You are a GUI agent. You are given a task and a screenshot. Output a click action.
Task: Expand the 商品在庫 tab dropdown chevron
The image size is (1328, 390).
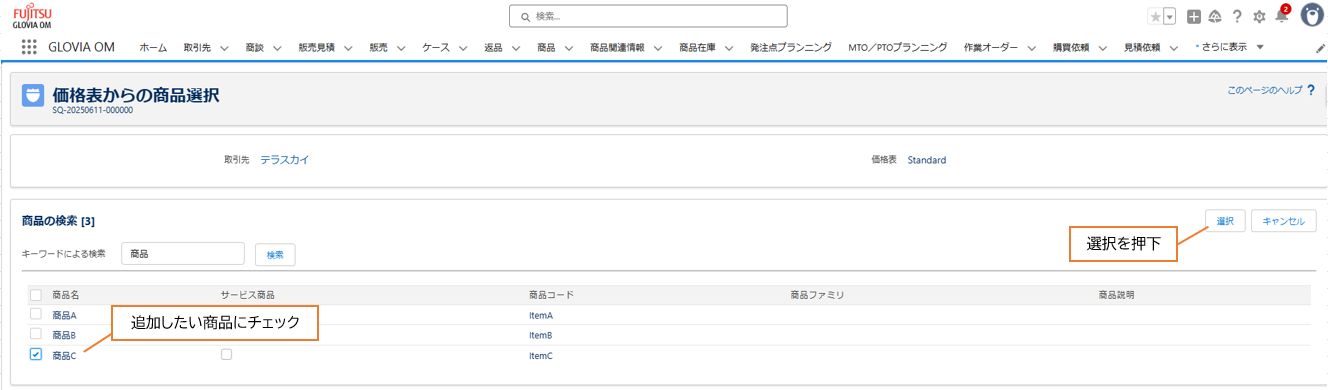(x=728, y=47)
